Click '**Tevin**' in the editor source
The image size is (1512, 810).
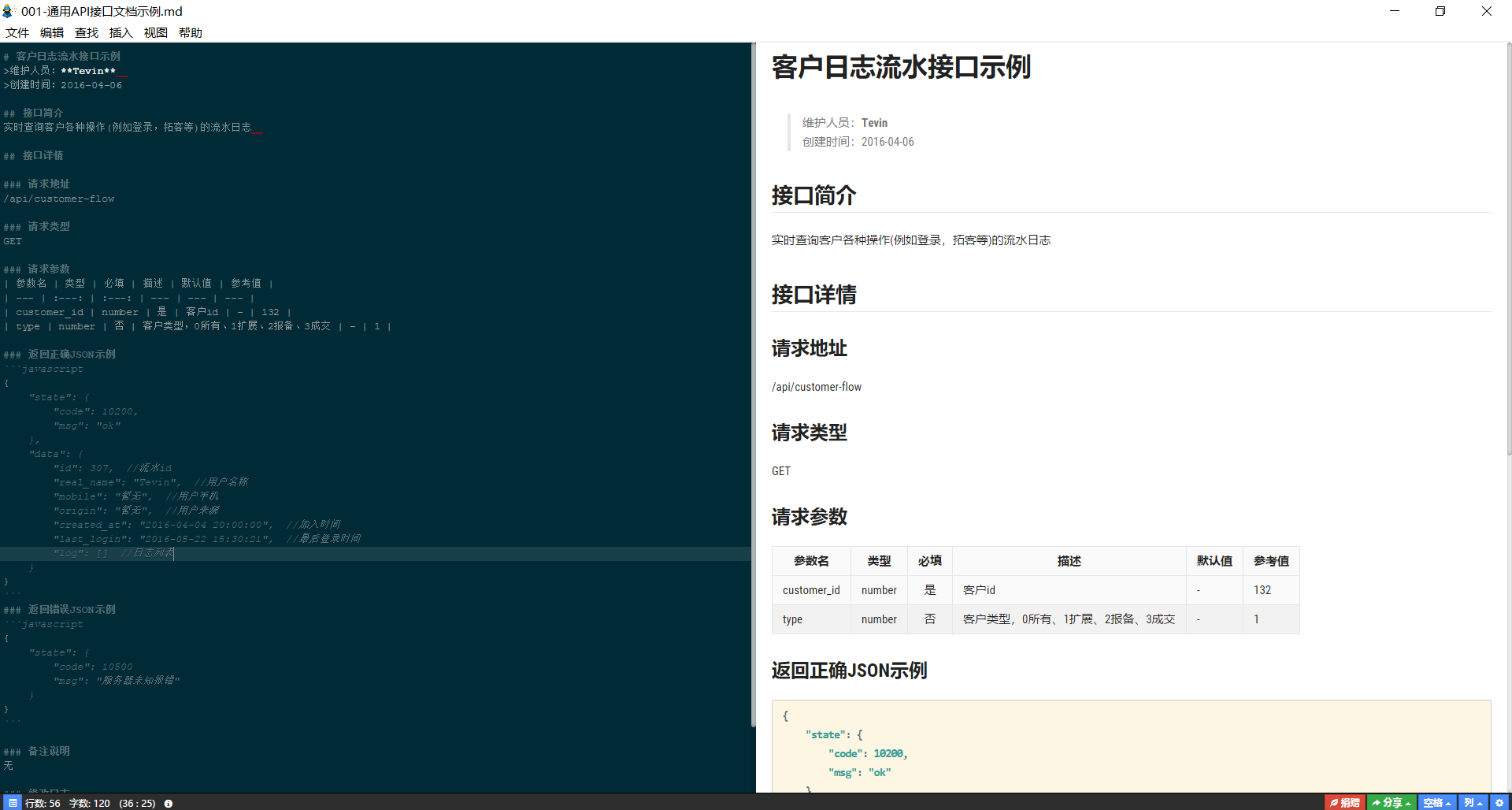click(88, 71)
